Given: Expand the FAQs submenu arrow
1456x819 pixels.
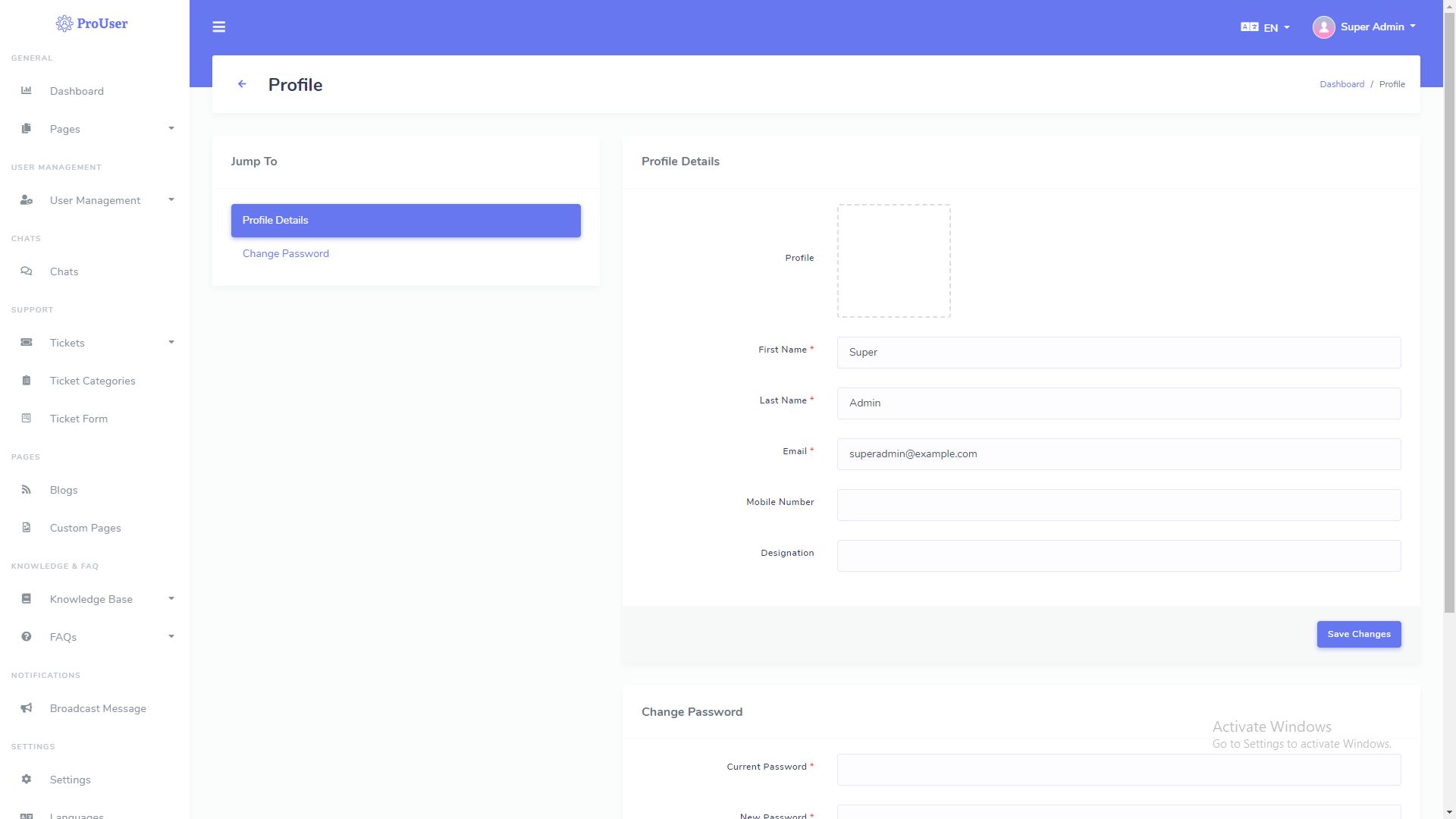Looking at the screenshot, I should [171, 636].
